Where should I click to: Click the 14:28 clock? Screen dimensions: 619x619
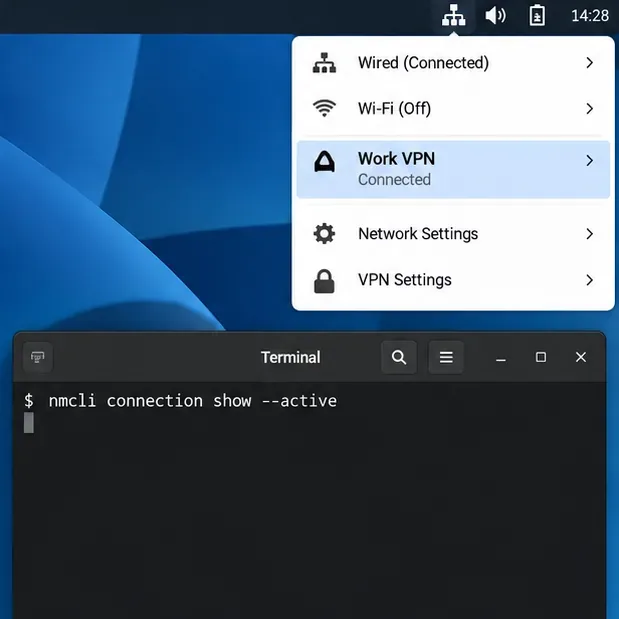click(x=590, y=16)
